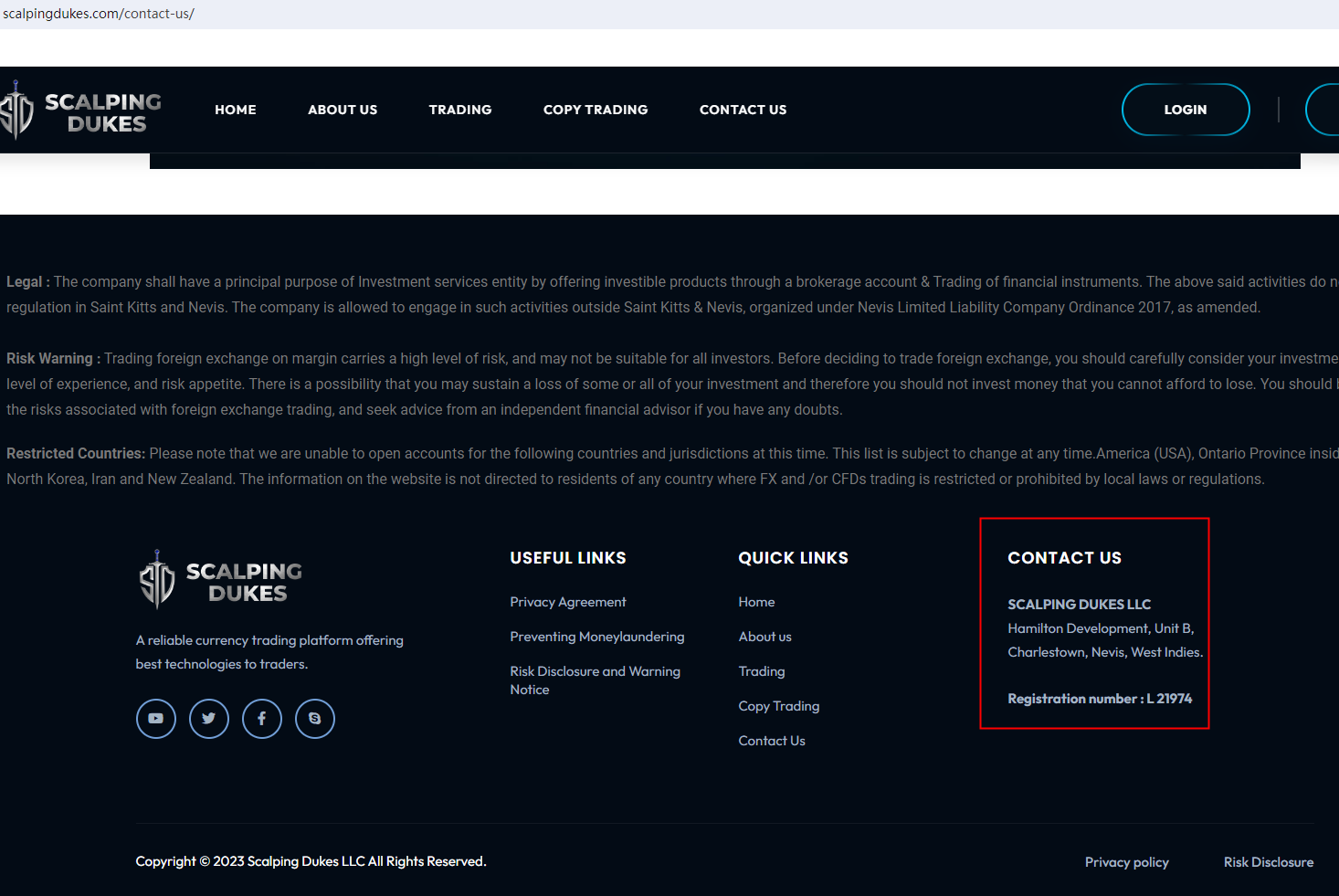Click the Charlestown, Nevis, West Indies line
1339x896 pixels.
point(1105,652)
